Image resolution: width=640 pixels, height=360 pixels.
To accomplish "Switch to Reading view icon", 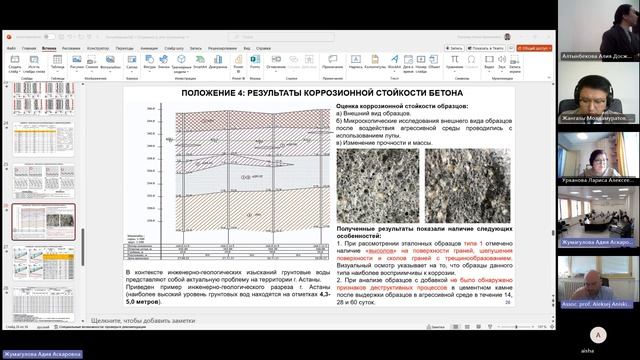I will coord(478,327).
